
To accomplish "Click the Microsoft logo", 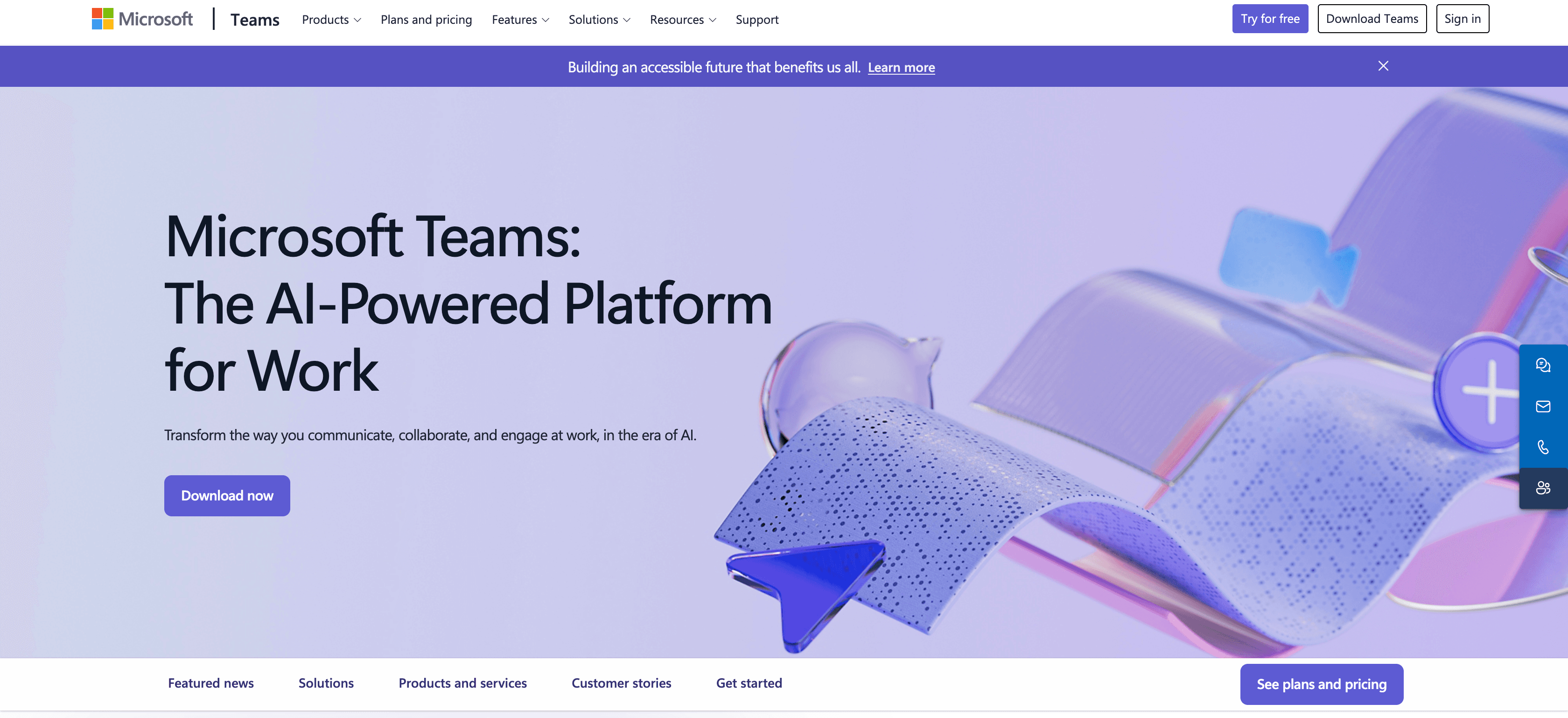I will pos(142,19).
